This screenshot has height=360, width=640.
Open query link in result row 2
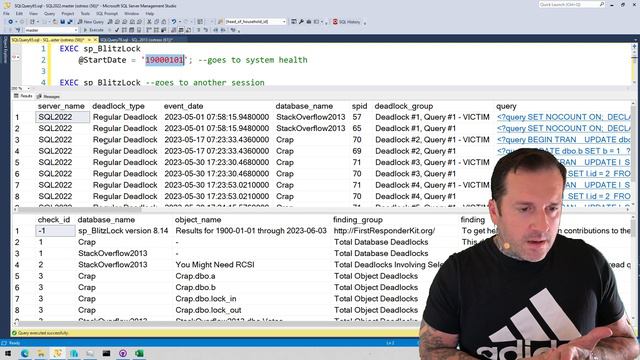pos(563,129)
